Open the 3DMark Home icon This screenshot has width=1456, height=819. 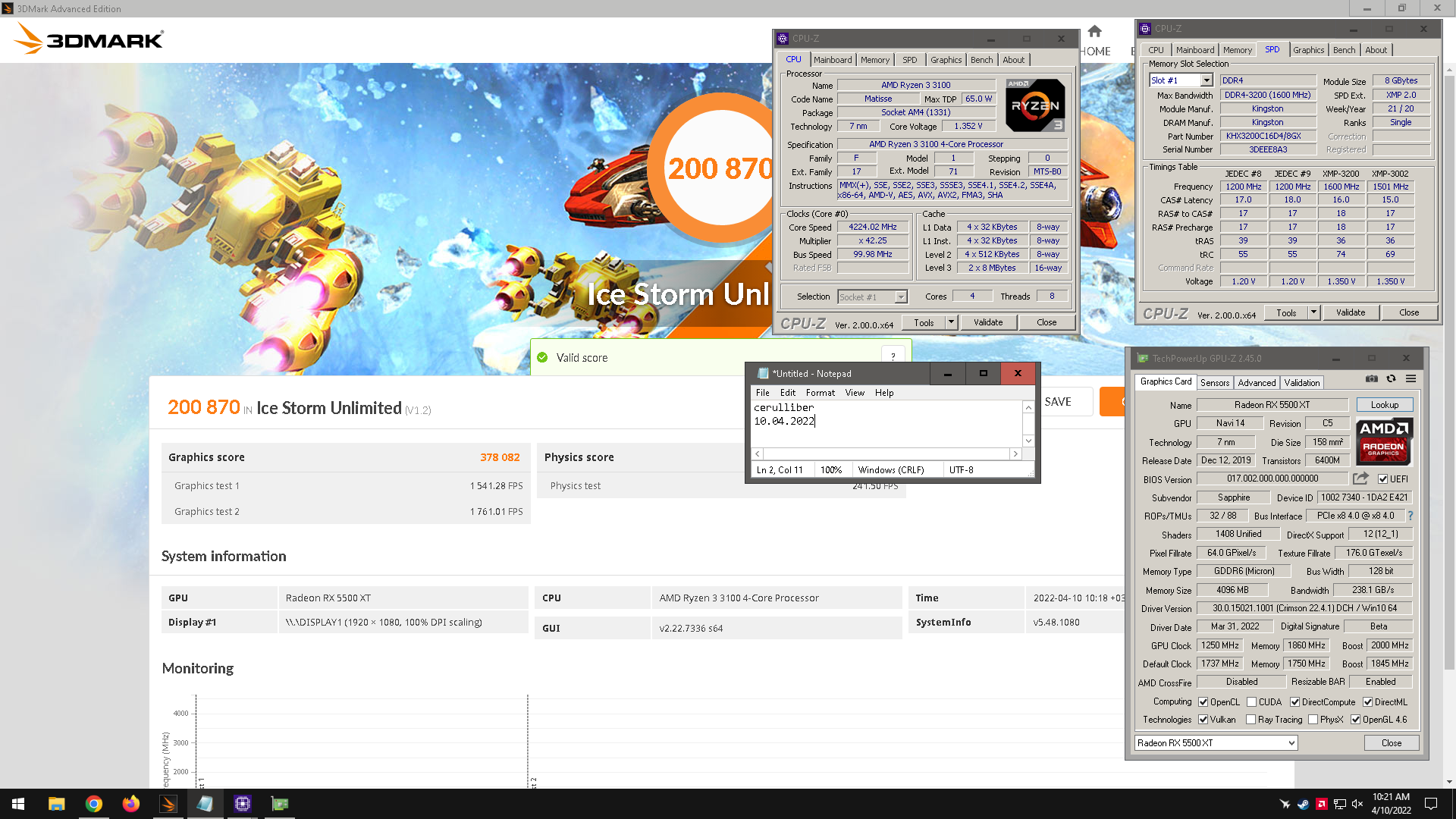tap(1094, 32)
